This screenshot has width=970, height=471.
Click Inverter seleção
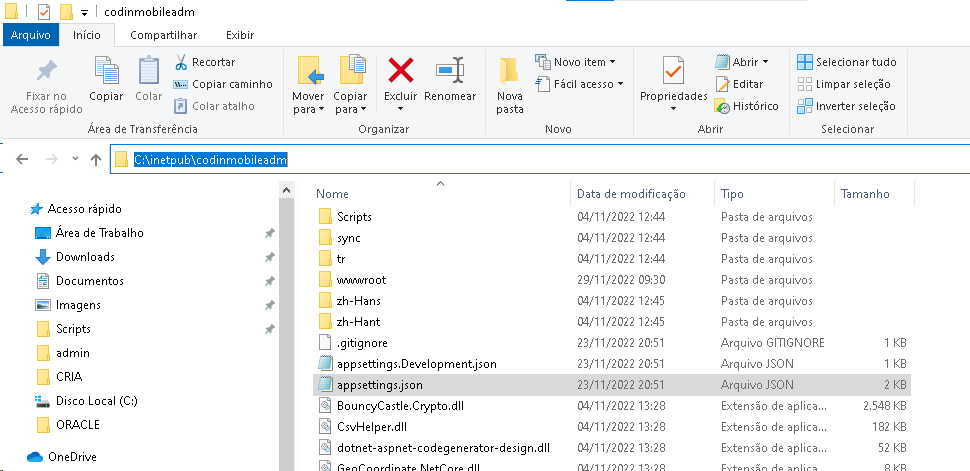click(846, 106)
